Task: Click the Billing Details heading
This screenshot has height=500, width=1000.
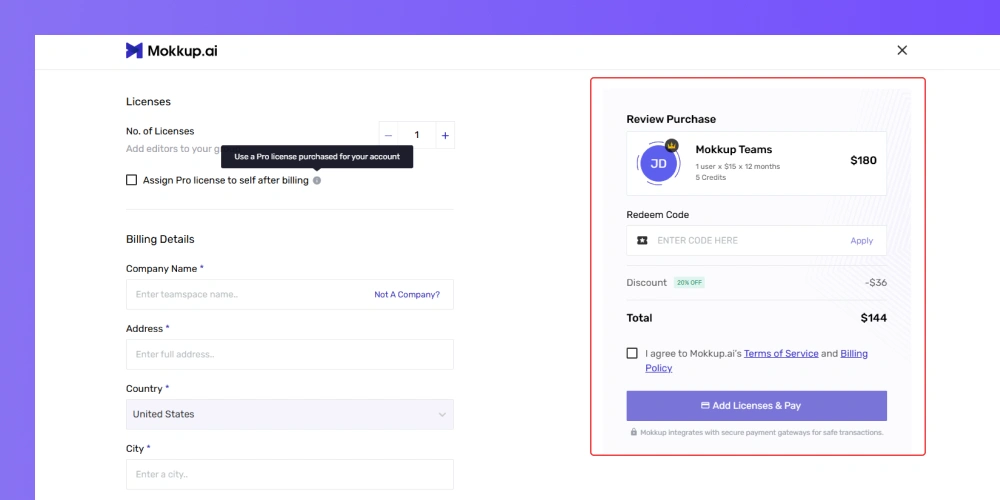Action: 160,239
